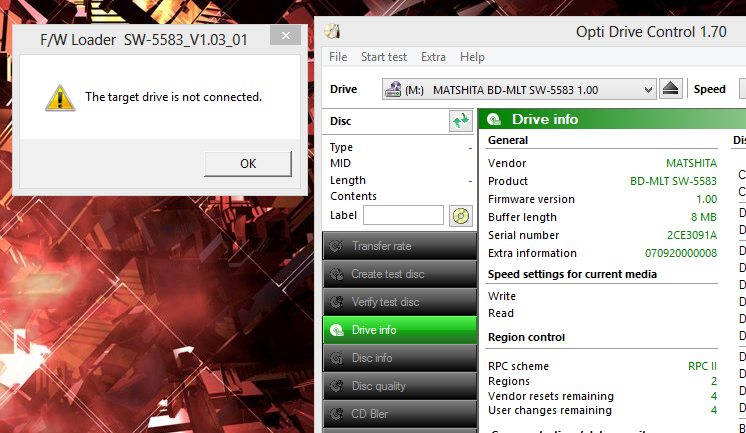Click "The target drive is not connected." message
This screenshot has height=433, width=746.
[174, 97]
